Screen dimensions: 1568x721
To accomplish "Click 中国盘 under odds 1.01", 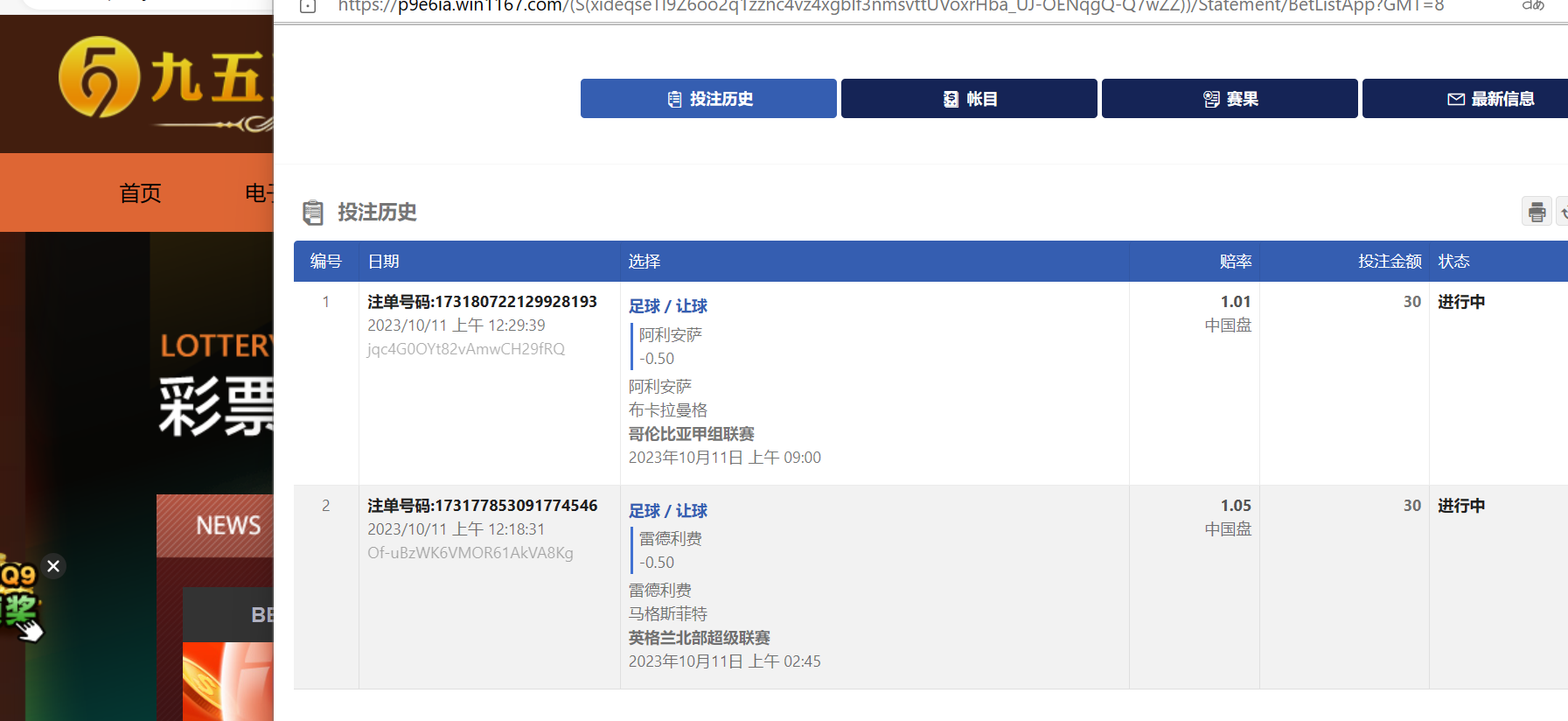I will 1228,325.
